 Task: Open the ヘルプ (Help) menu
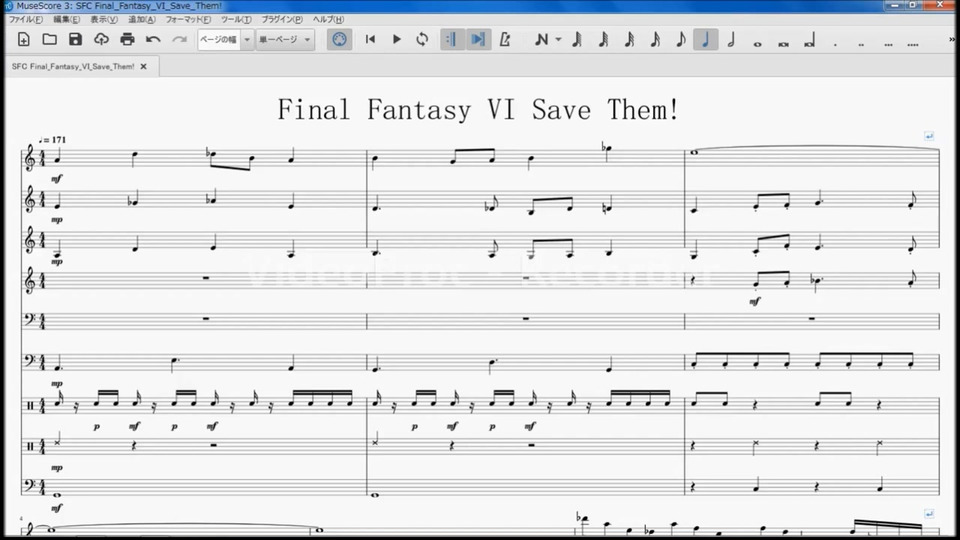point(328,20)
